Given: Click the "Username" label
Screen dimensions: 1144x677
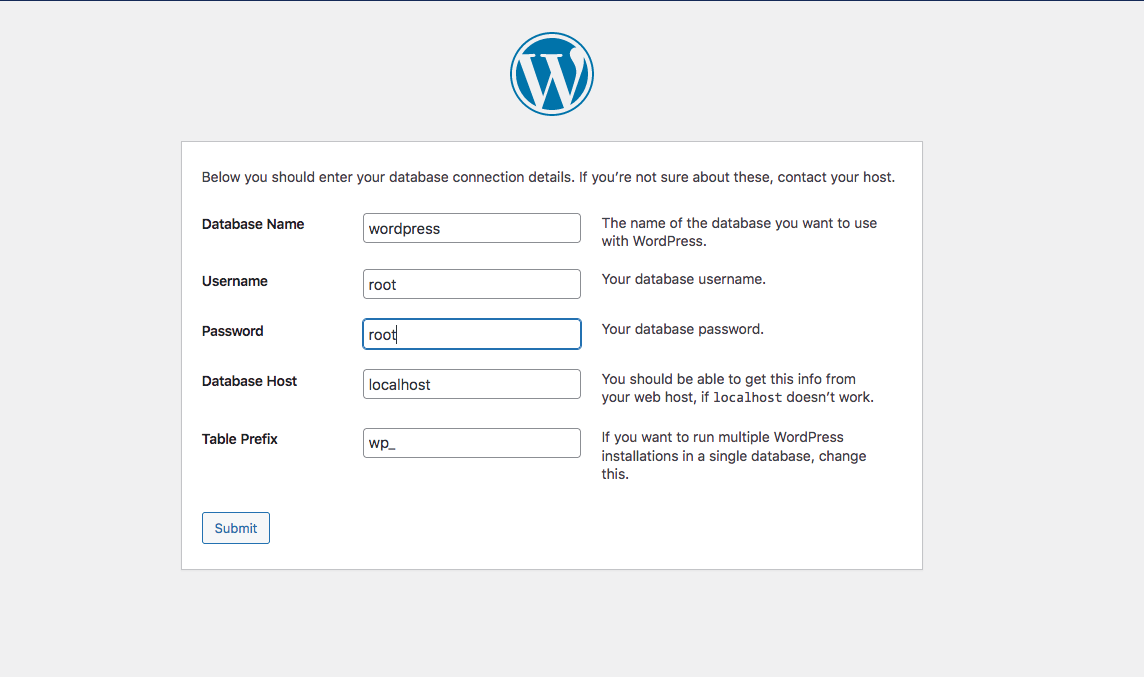Looking at the screenshot, I should (234, 281).
